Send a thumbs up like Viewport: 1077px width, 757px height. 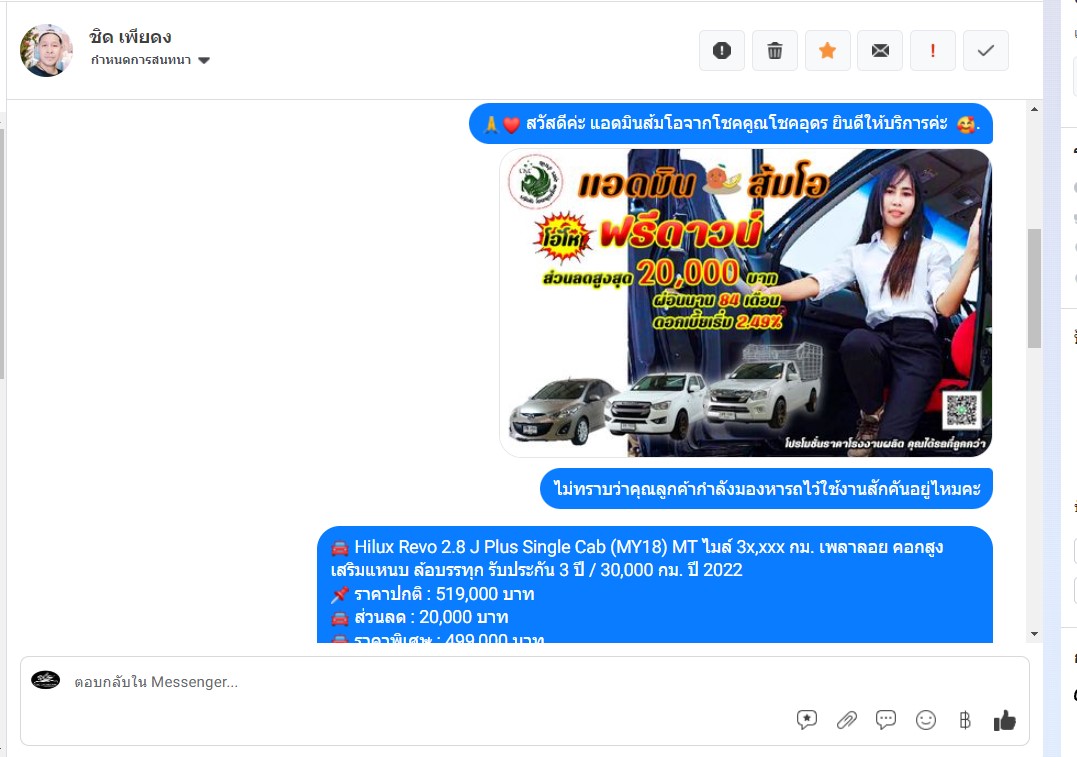click(x=1004, y=720)
